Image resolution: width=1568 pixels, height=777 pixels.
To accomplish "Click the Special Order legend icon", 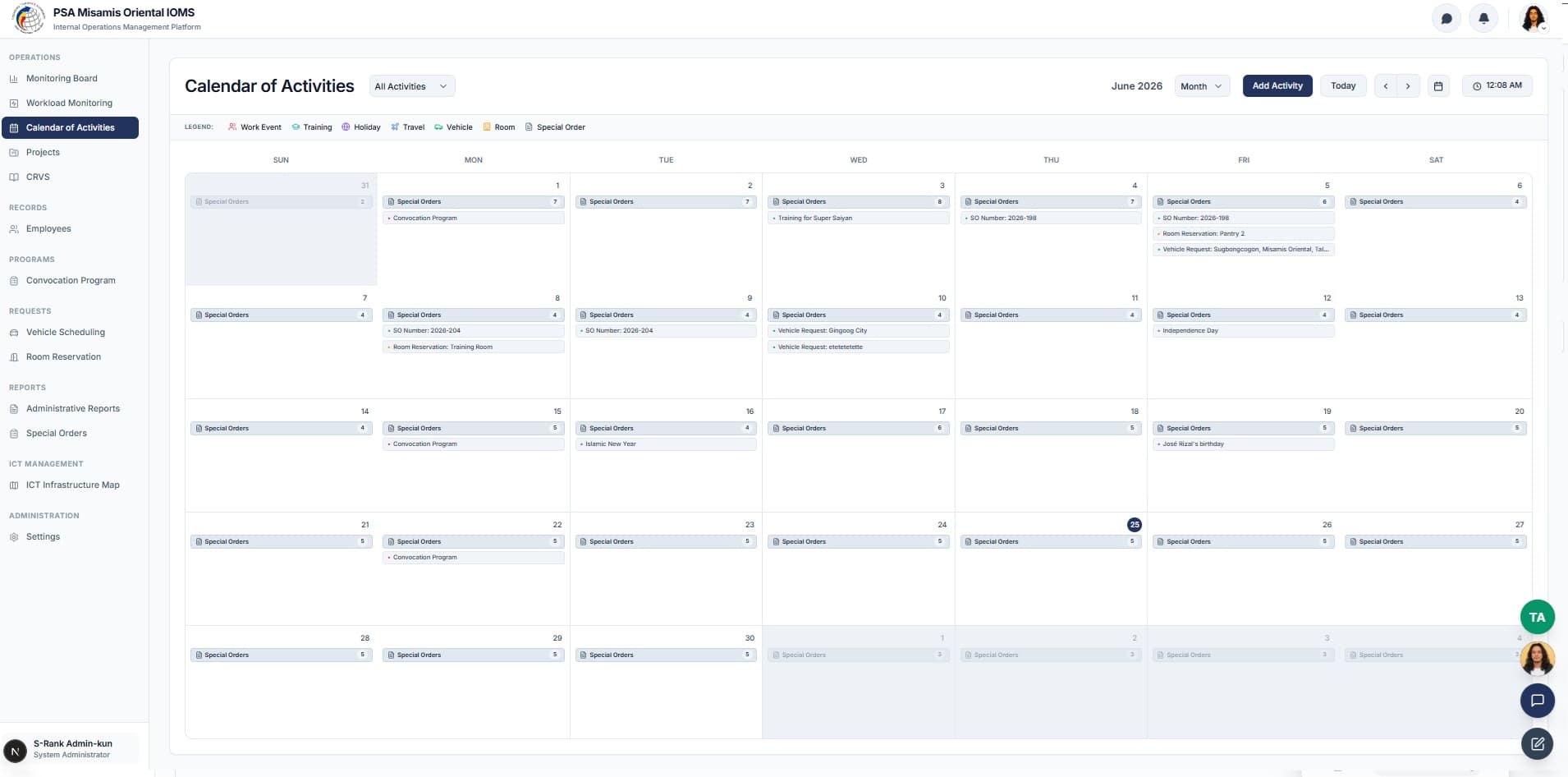I will coord(529,127).
